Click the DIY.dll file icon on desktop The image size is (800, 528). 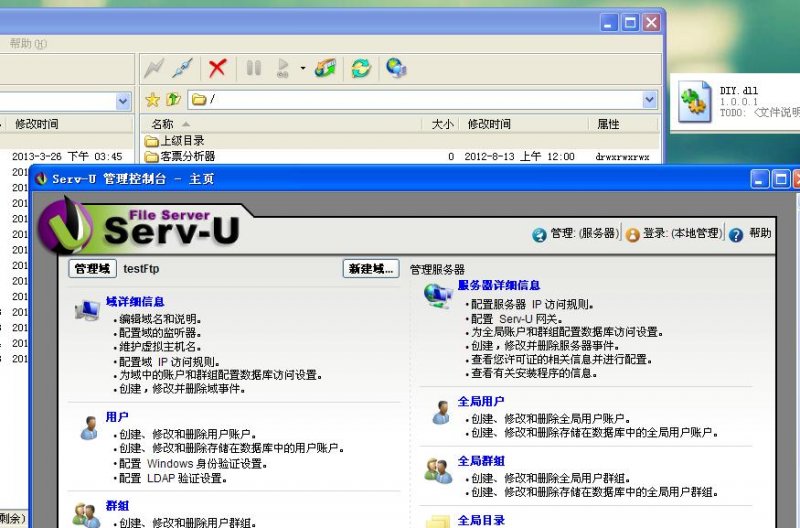point(694,102)
